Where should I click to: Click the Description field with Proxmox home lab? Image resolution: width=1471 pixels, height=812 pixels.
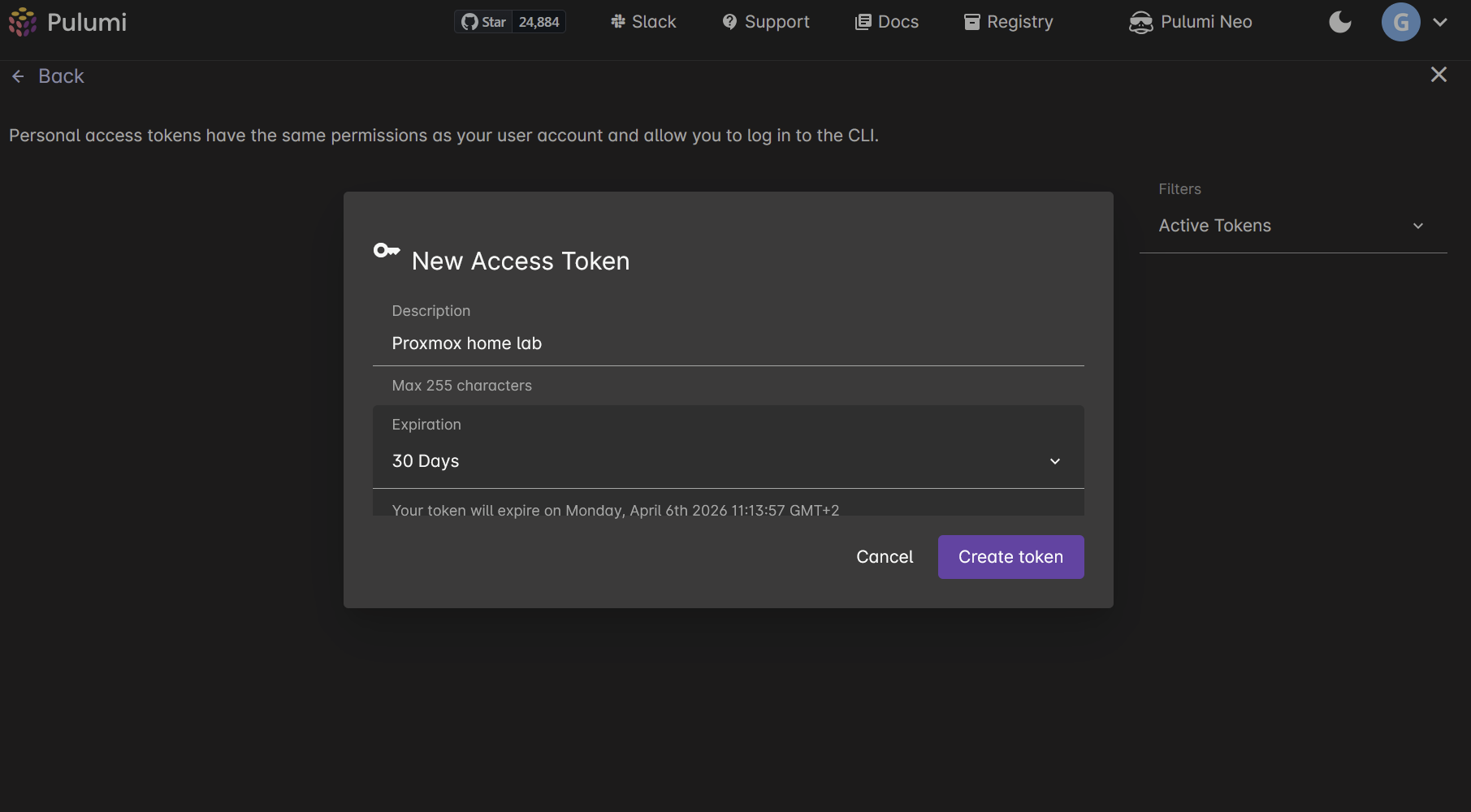[x=727, y=343]
